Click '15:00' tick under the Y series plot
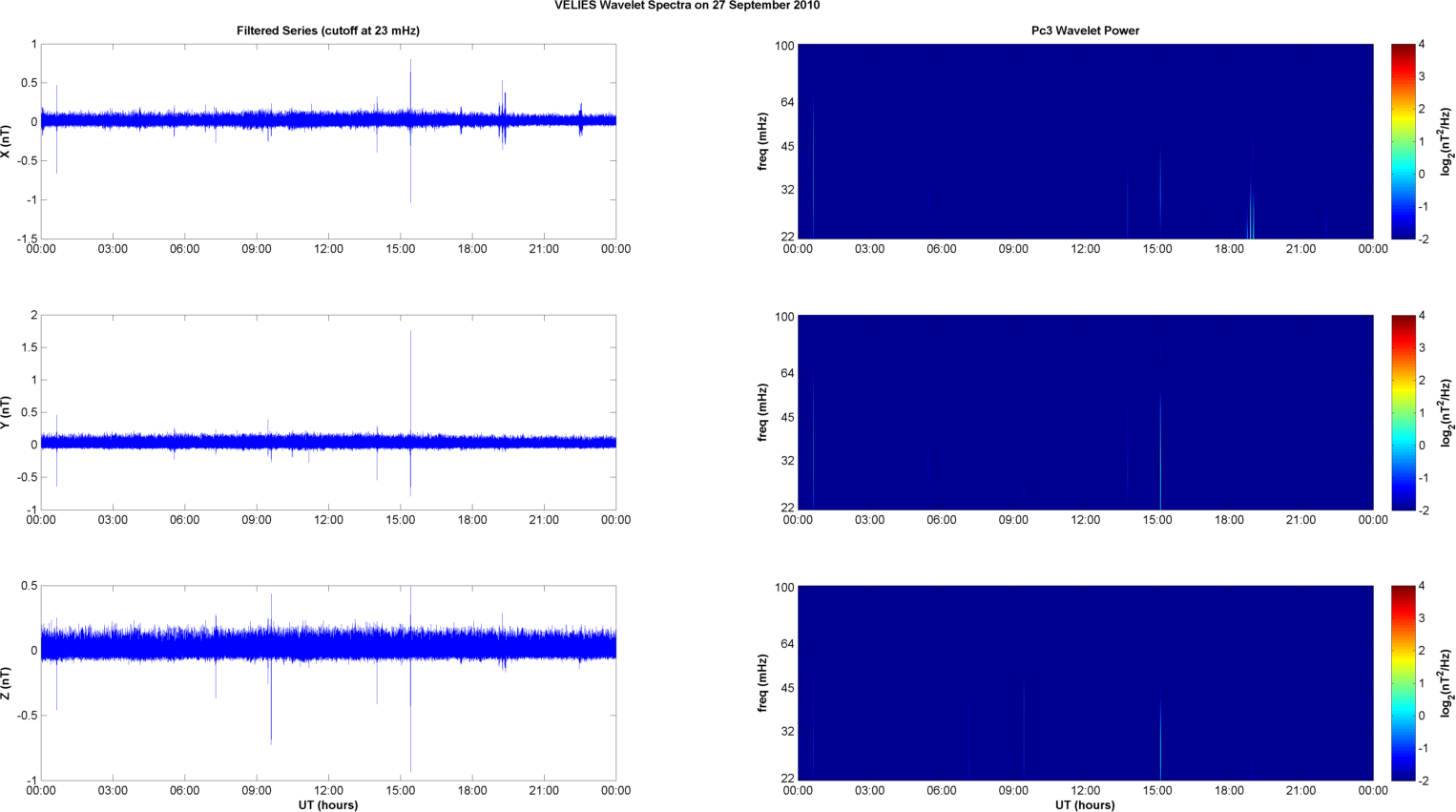 [401, 520]
